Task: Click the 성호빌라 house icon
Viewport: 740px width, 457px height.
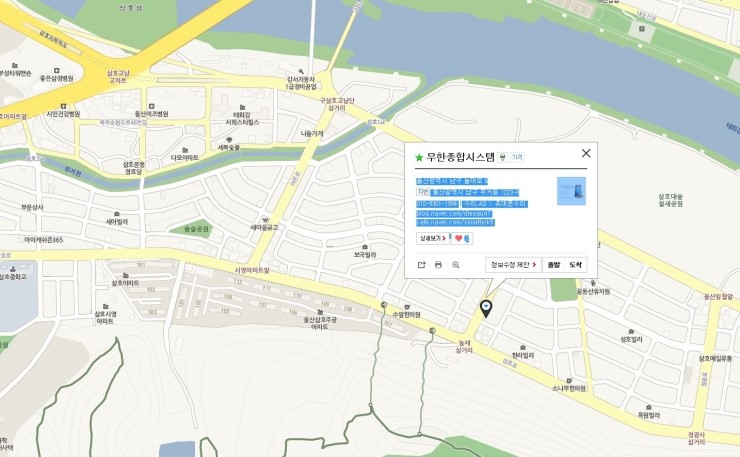Action: (631, 331)
